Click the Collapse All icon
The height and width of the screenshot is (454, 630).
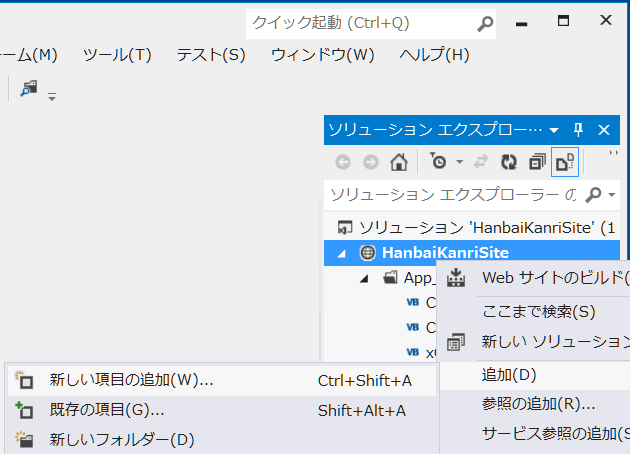click(x=537, y=162)
